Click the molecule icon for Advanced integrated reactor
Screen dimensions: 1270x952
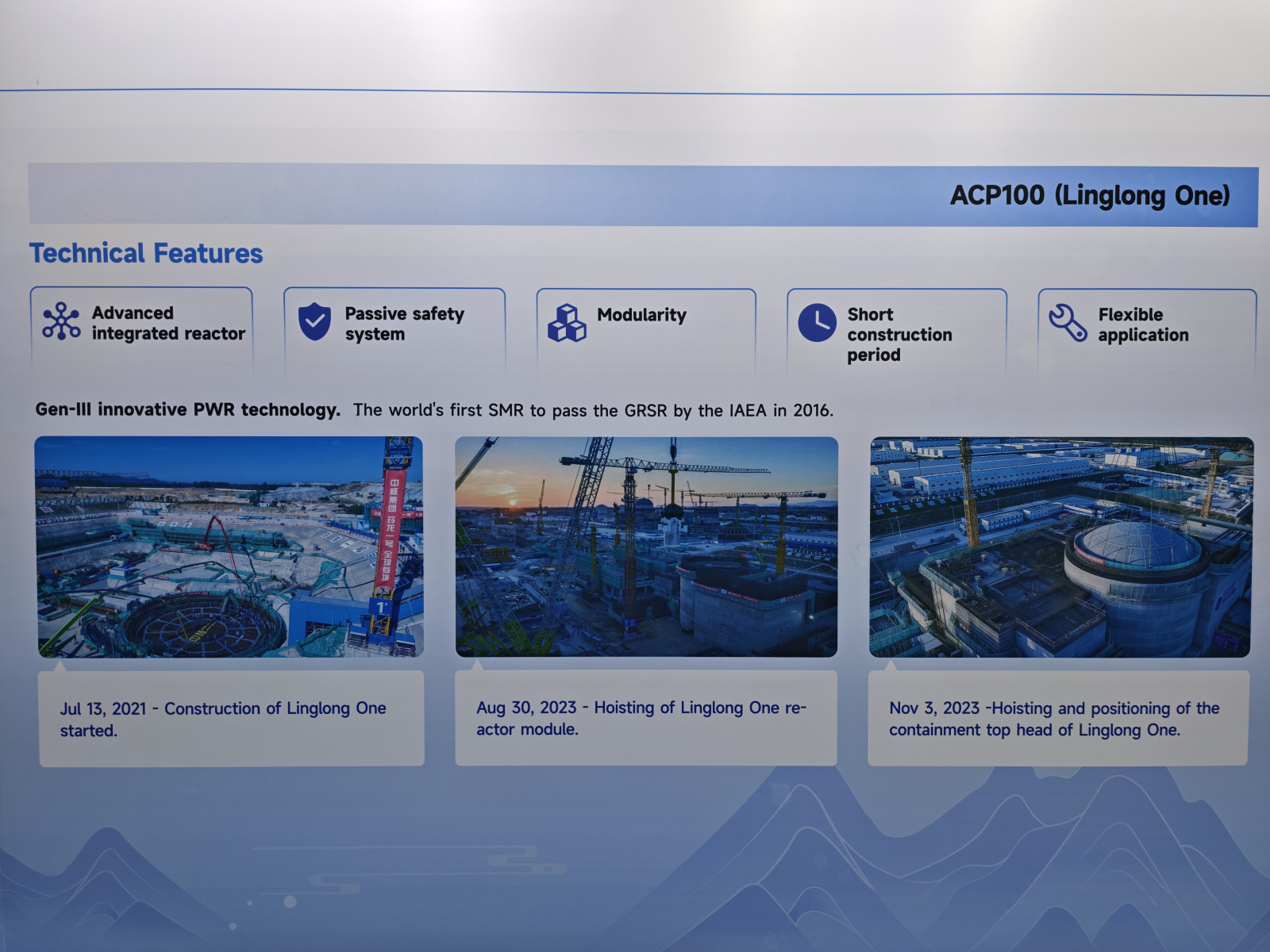click(x=61, y=321)
